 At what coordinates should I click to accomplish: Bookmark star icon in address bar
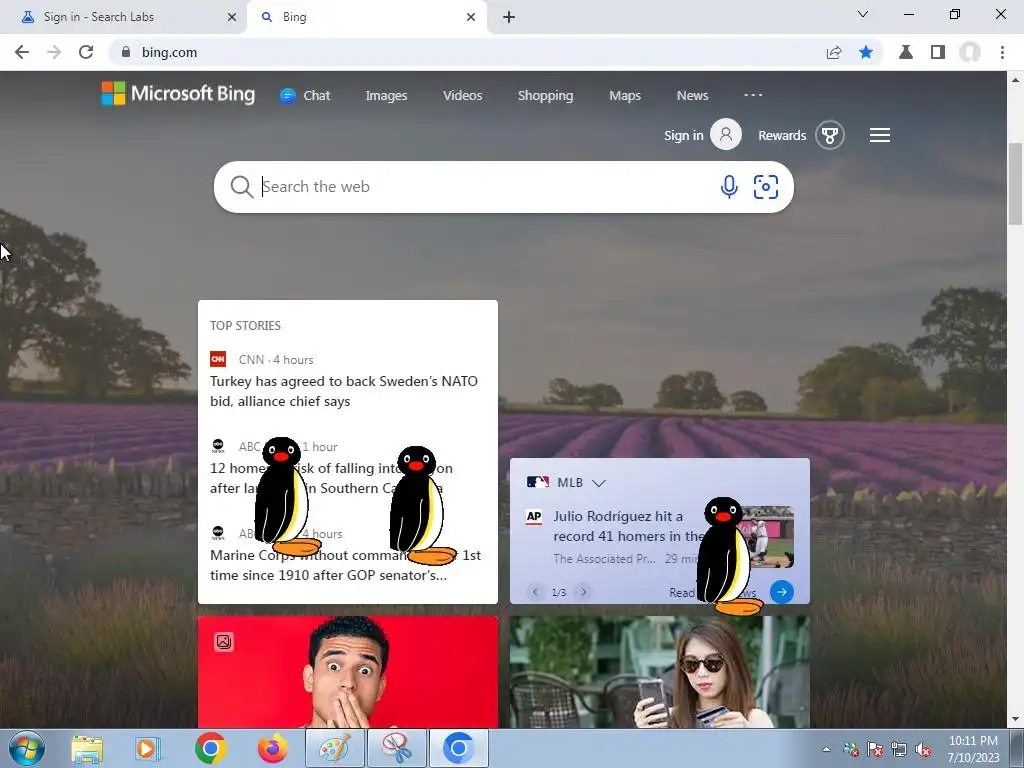[866, 52]
